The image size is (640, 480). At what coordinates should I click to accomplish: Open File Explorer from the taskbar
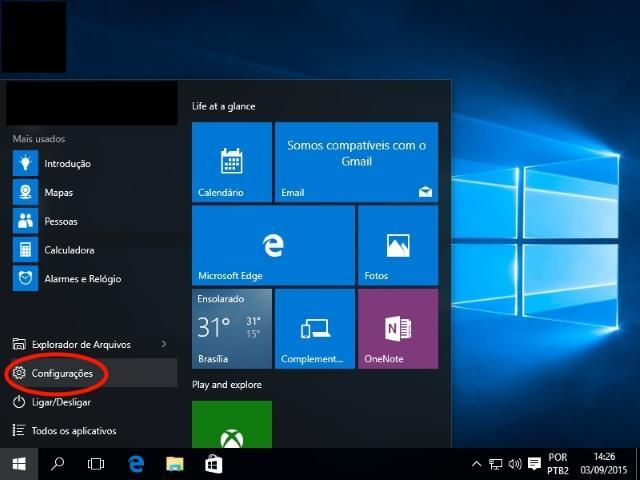175,464
